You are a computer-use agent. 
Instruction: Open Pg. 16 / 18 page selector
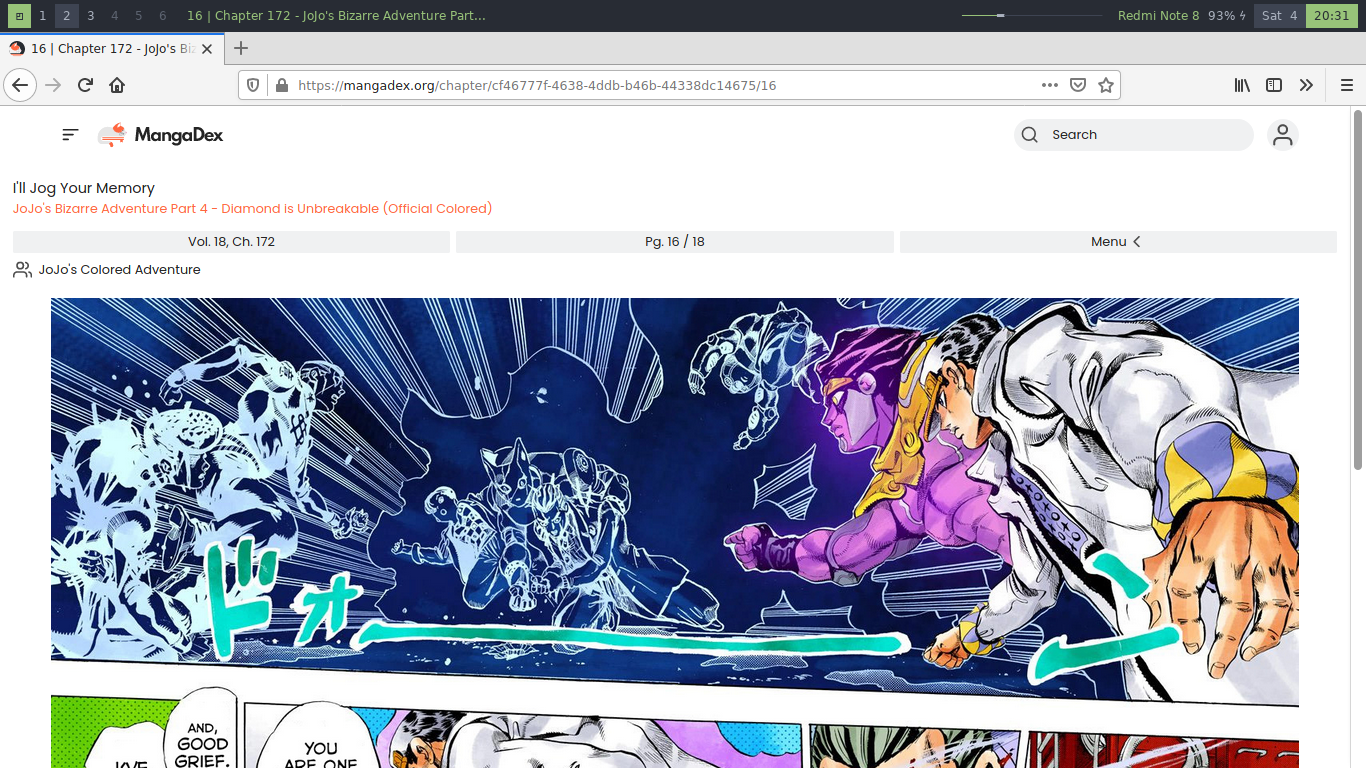(675, 242)
